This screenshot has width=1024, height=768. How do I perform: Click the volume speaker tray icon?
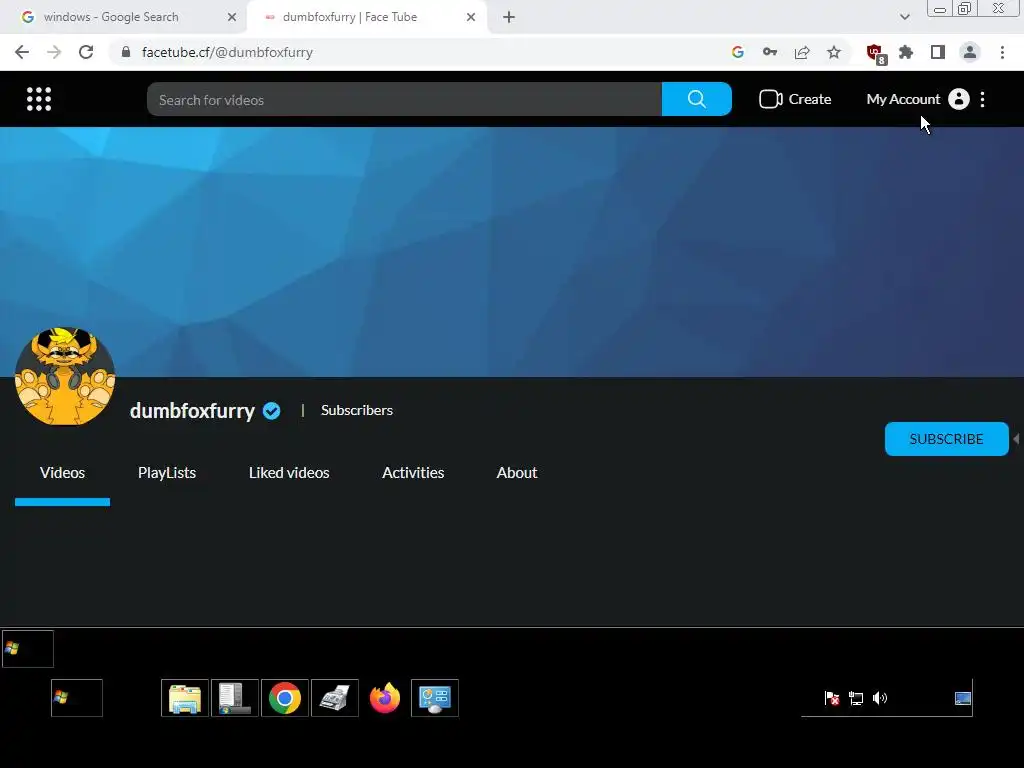880,698
